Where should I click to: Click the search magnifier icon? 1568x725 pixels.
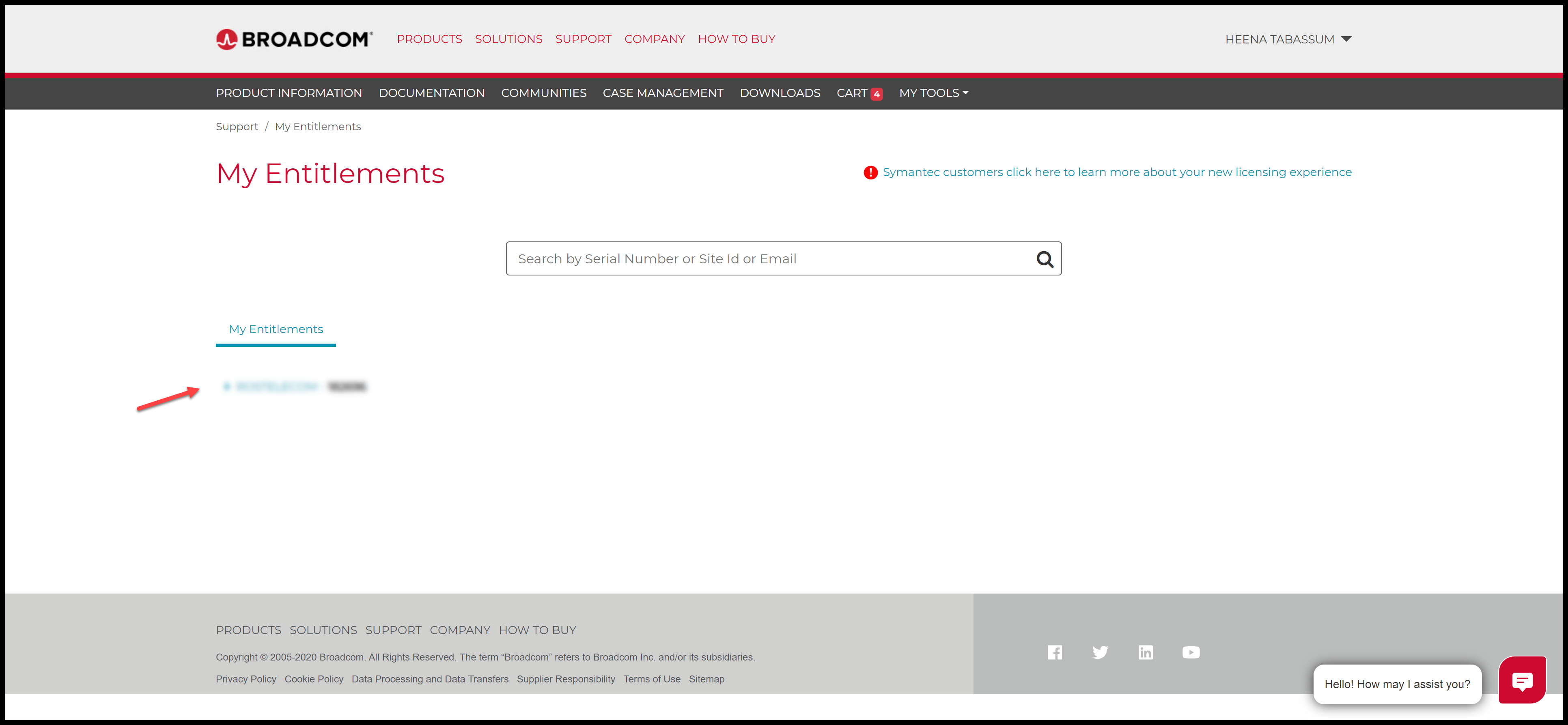point(1045,259)
